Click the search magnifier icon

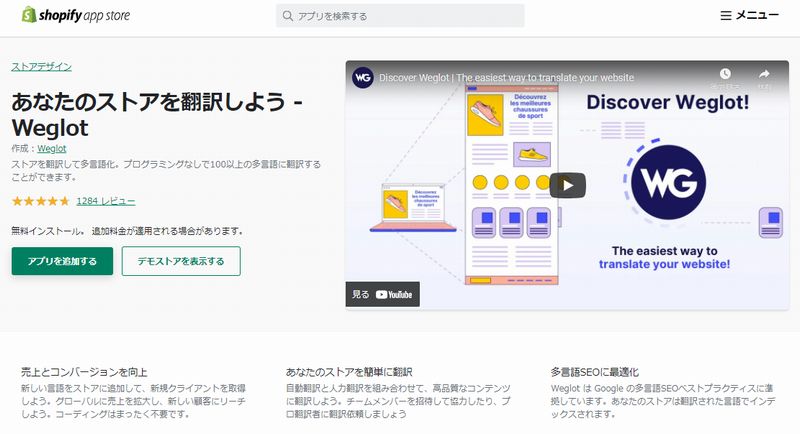288,16
